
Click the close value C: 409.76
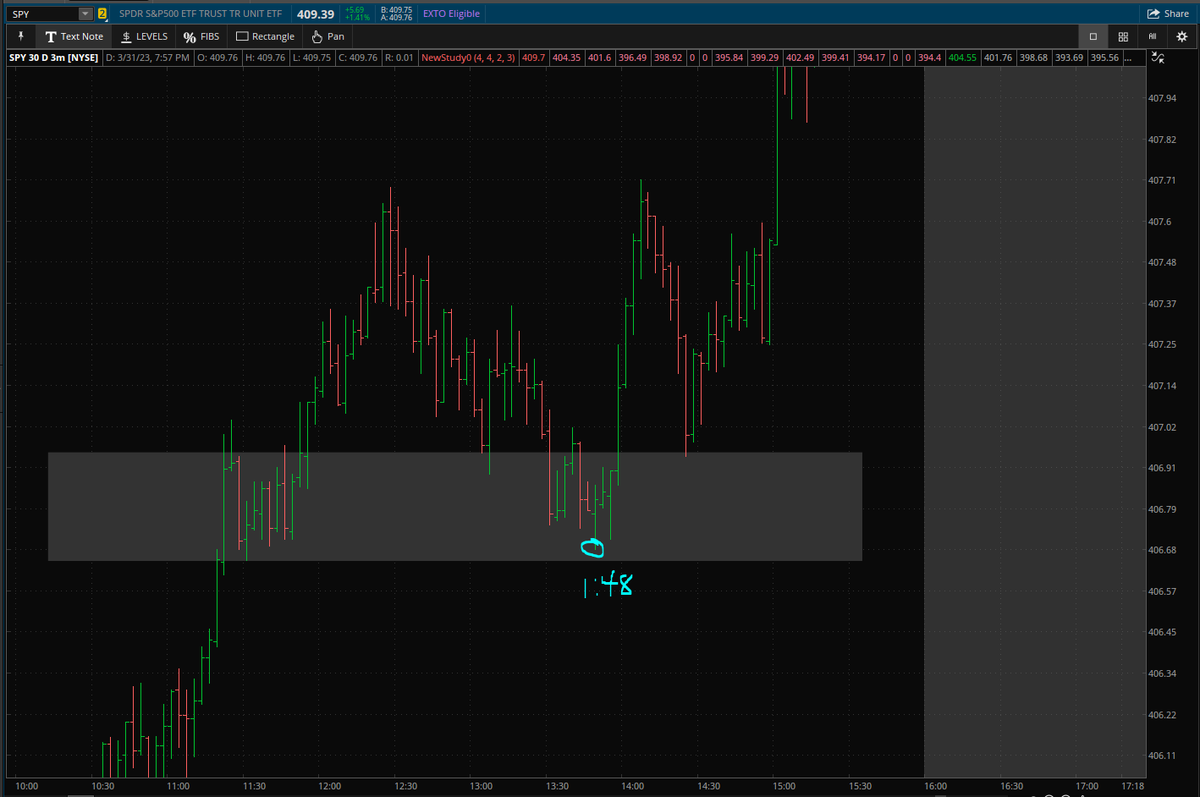[x=358, y=57]
